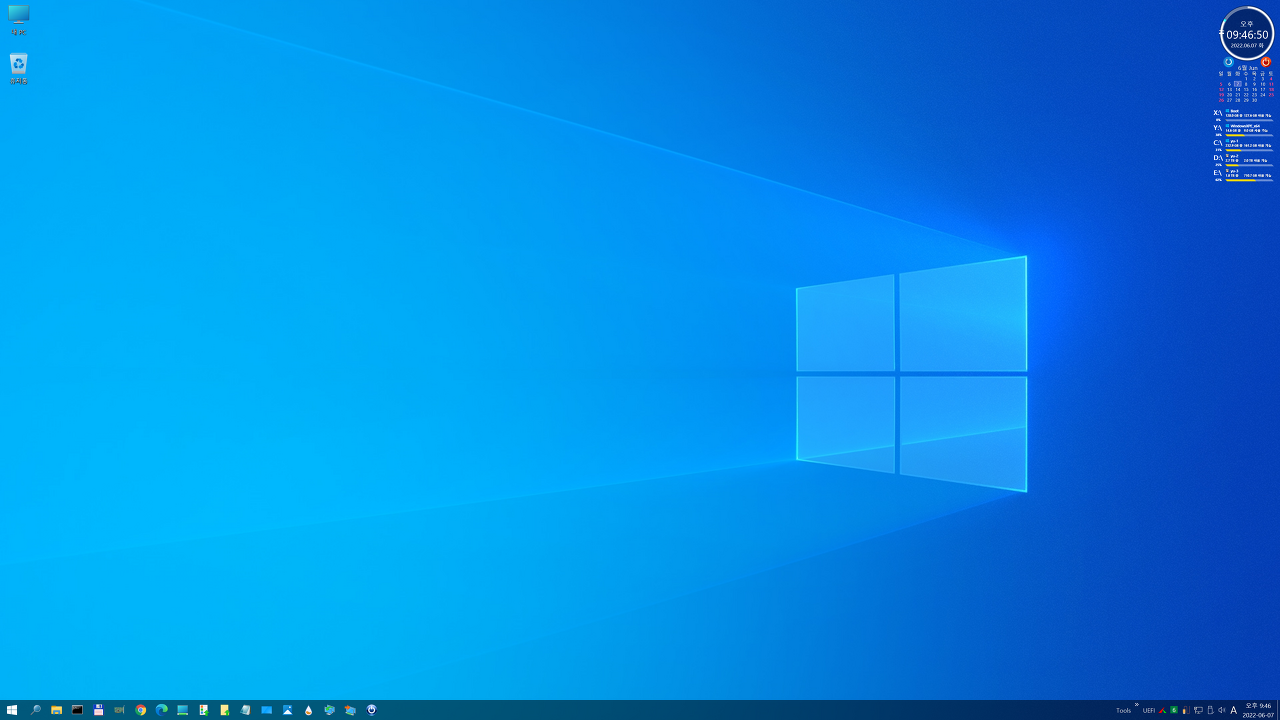Open the circuit board hardware icon
Viewport: 1280px width, 720px height.
click(x=119, y=710)
